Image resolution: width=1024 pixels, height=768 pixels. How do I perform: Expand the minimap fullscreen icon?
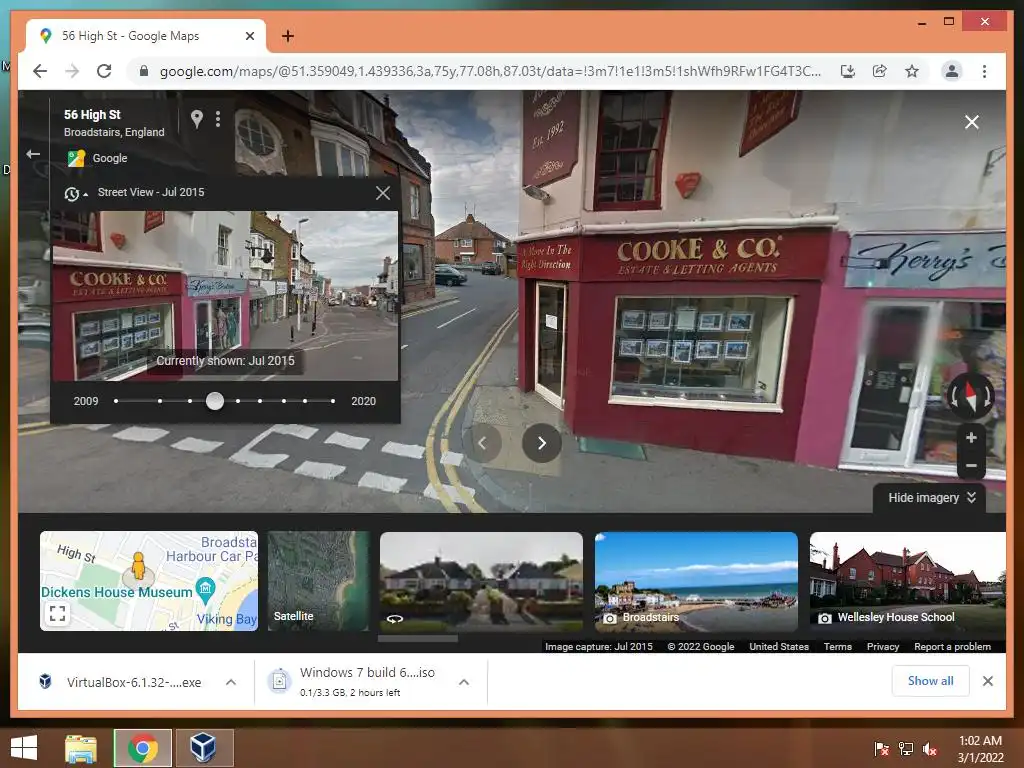(57, 613)
